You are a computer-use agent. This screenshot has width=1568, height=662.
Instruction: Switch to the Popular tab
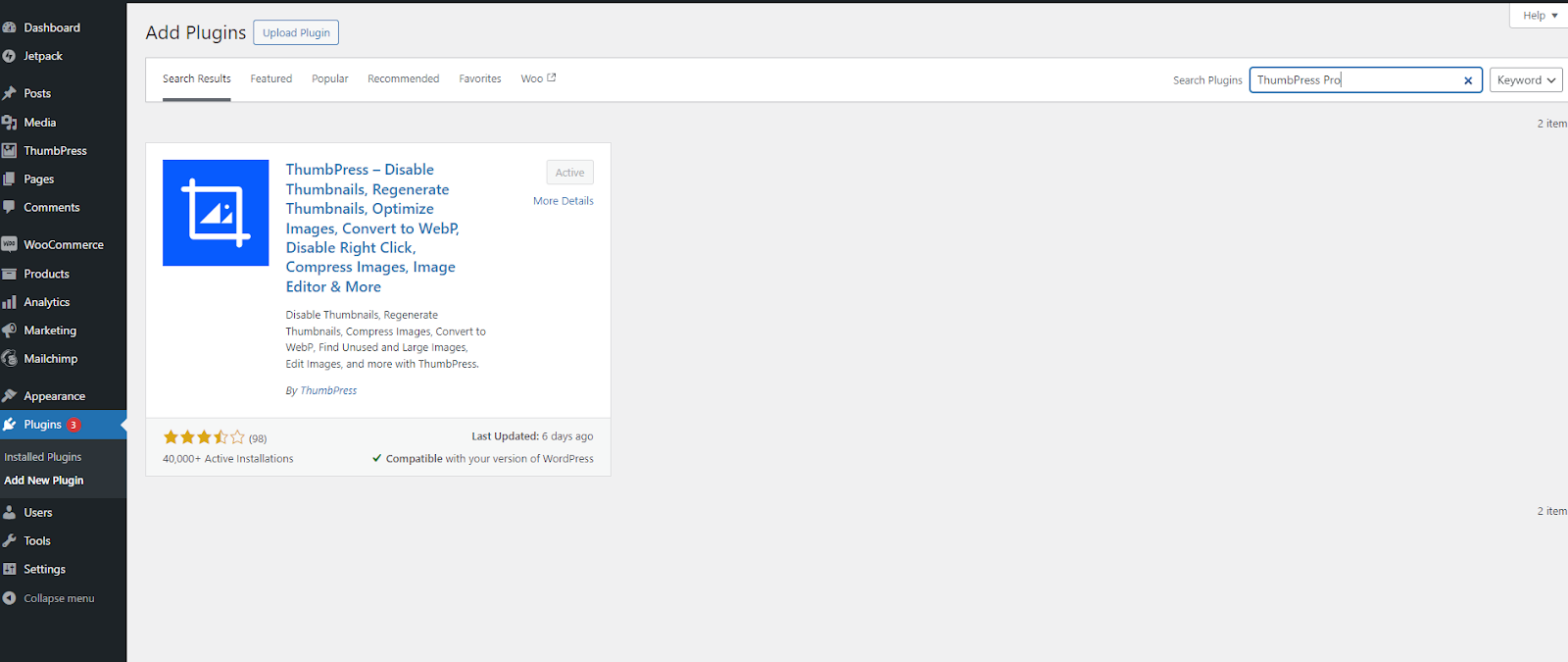pos(330,79)
